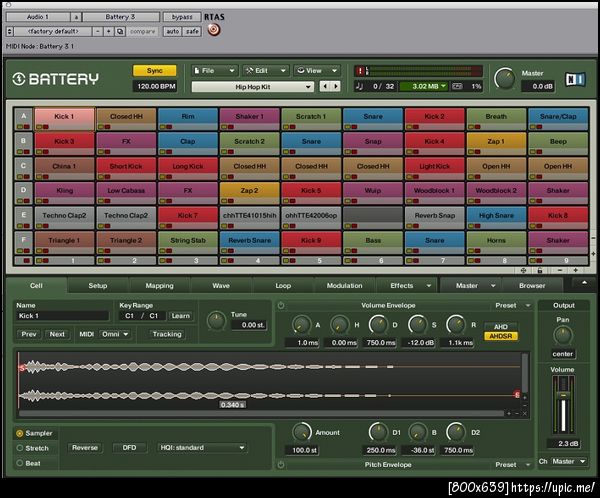The width and height of the screenshot is (600, 498).
Task: Go to the previous kit with left arrow
Action: pos(325,86)
